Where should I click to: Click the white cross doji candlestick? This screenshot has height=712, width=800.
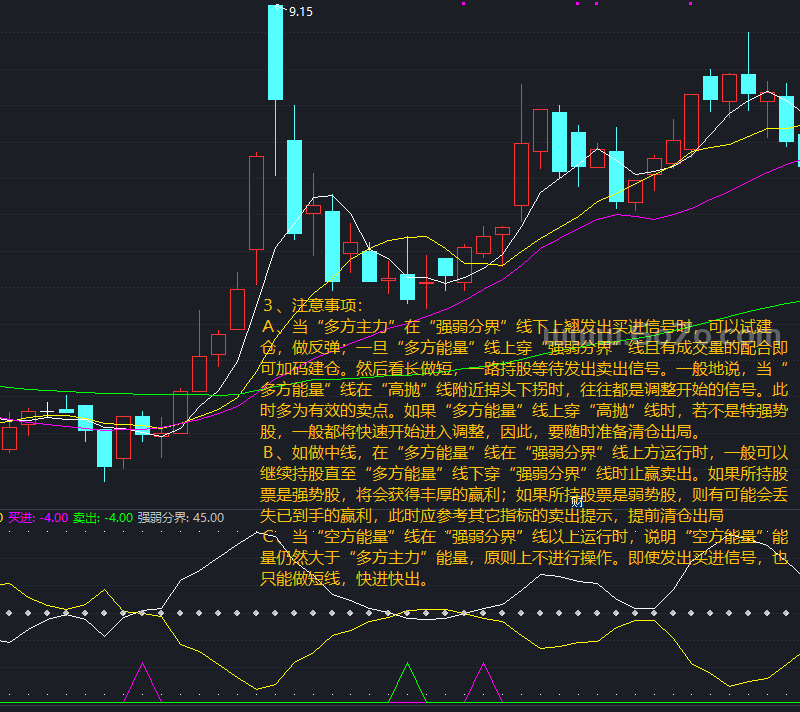47,410
